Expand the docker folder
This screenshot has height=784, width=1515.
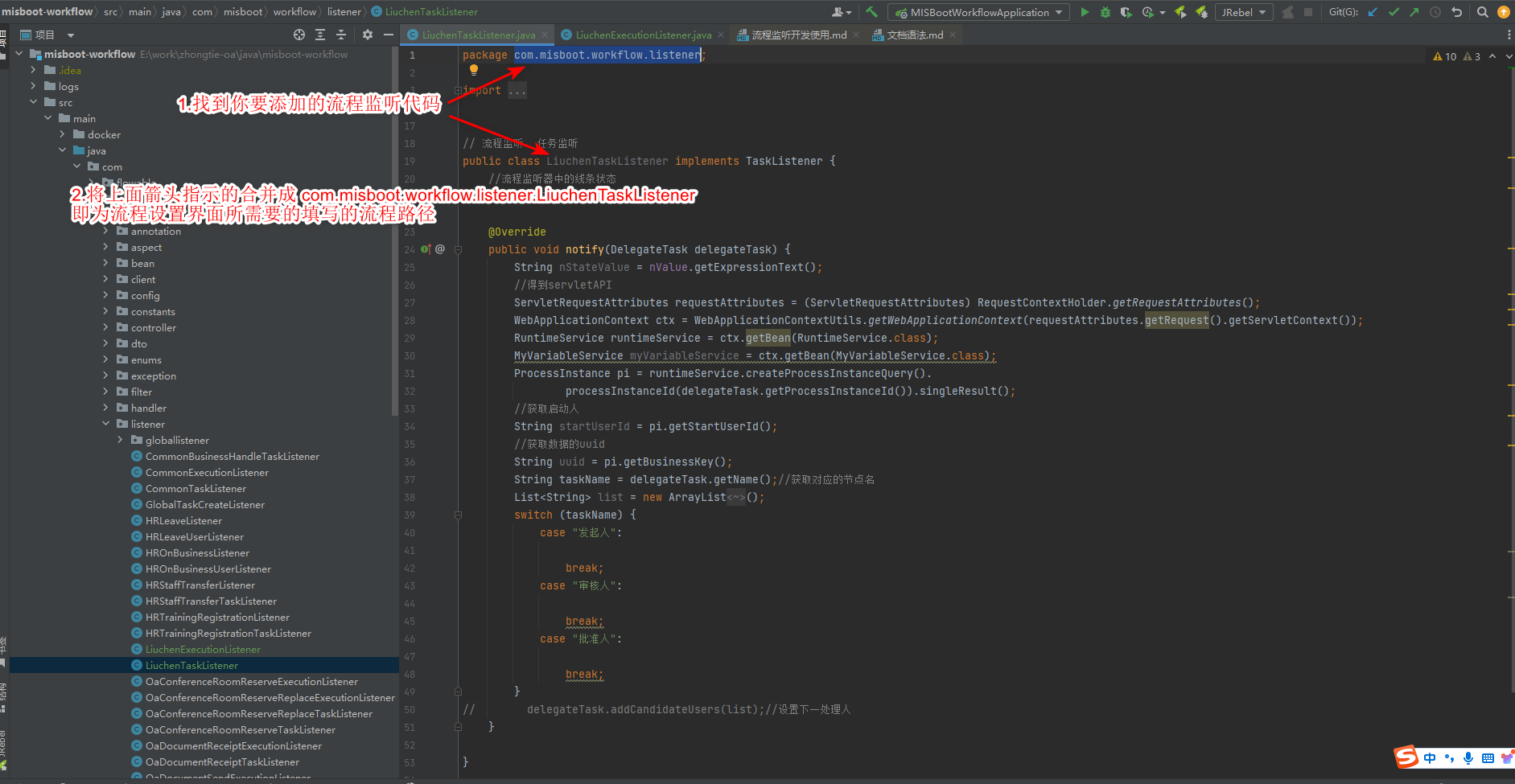click(x=62, y=134)
